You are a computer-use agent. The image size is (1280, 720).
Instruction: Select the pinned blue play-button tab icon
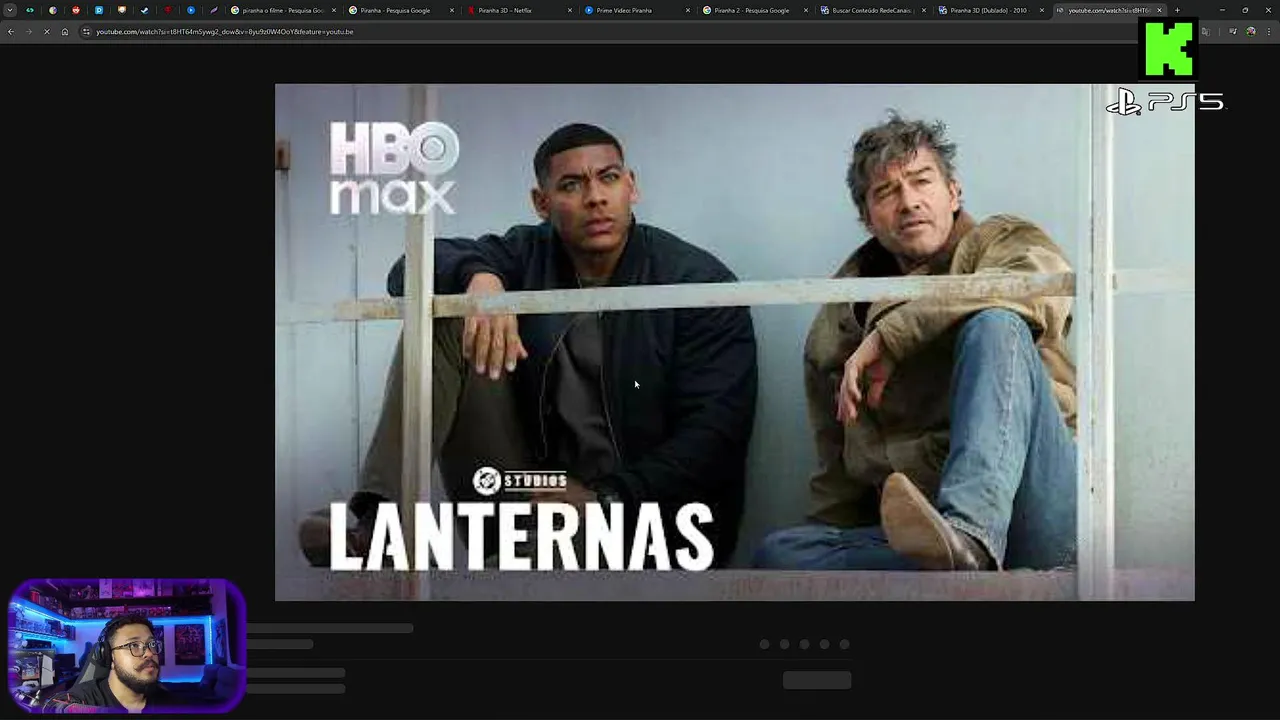[x=191, y=10]
